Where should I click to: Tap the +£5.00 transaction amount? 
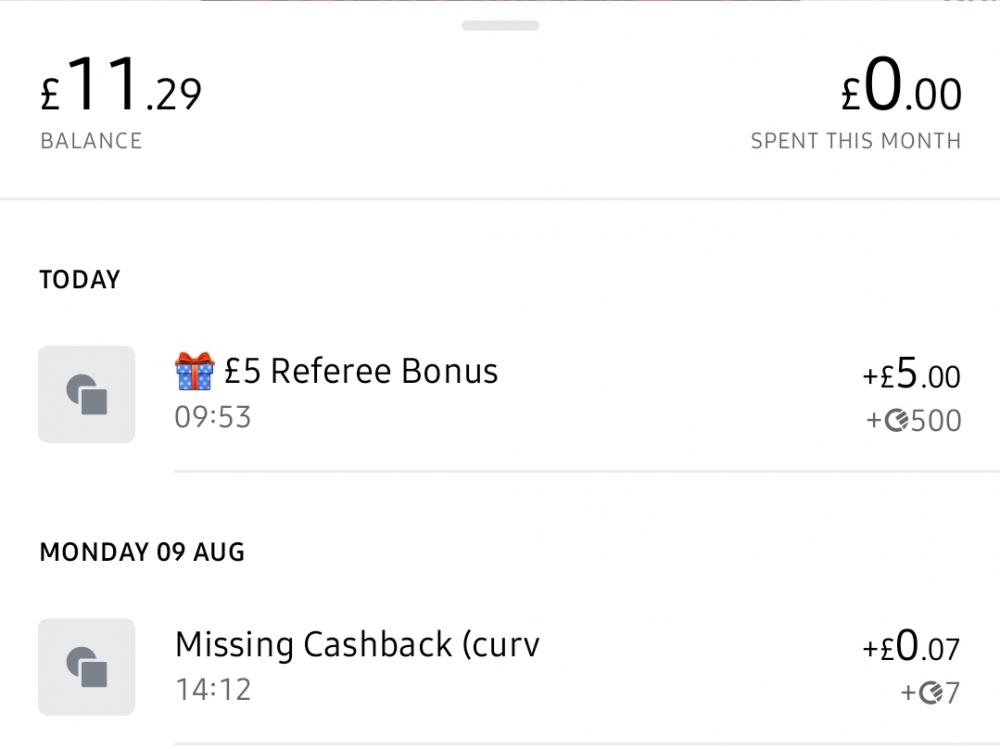pos(911,376)
